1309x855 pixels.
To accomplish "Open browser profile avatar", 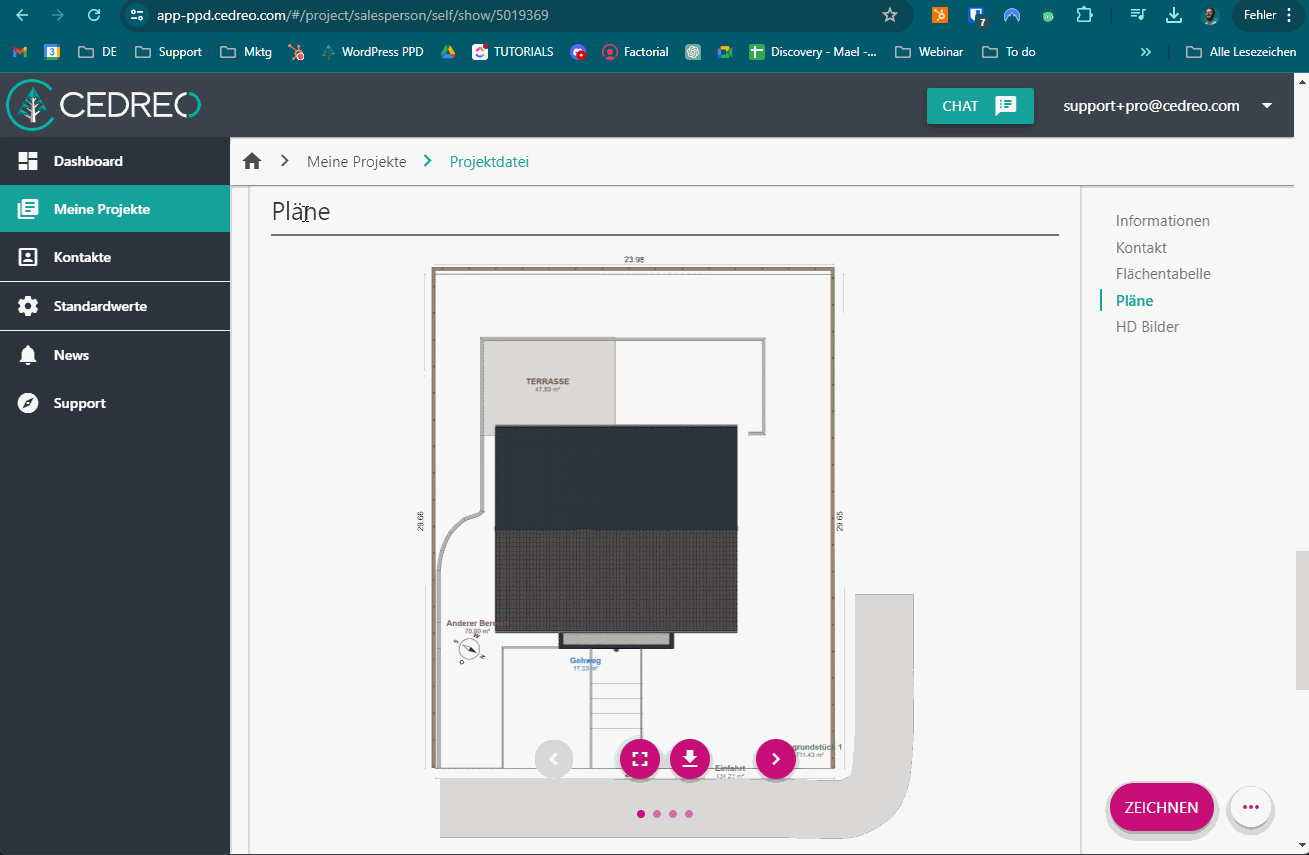I will (x=1210, y=15).
